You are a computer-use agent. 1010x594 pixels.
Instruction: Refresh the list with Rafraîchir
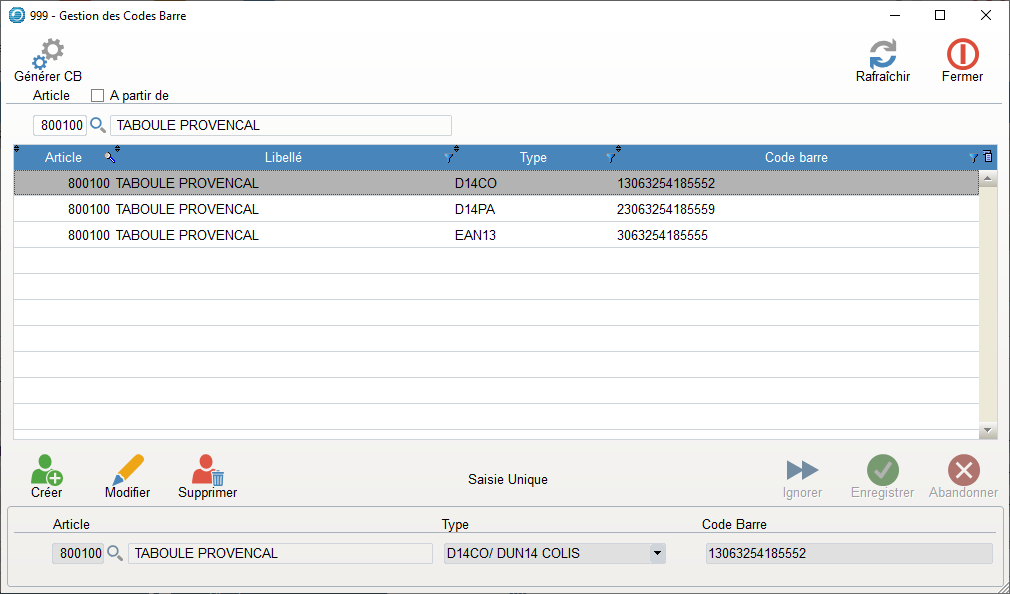click(x=882, y=54)
